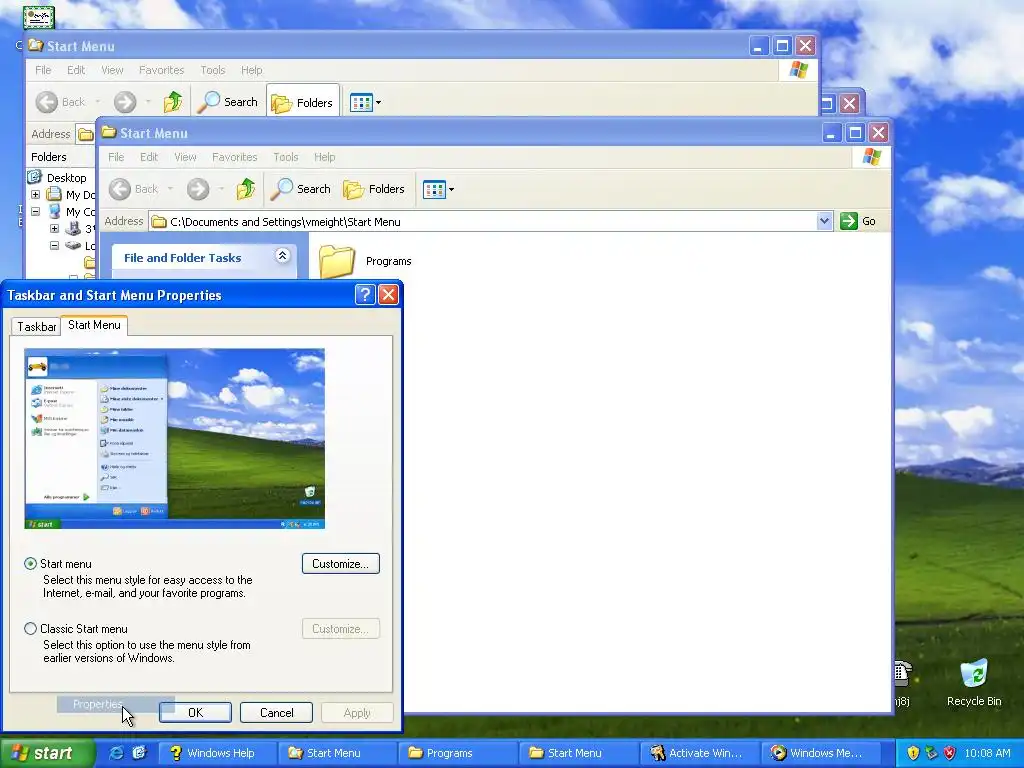
Task: Expand the floppy drive node in Folders tree
Action: (55, 229)
